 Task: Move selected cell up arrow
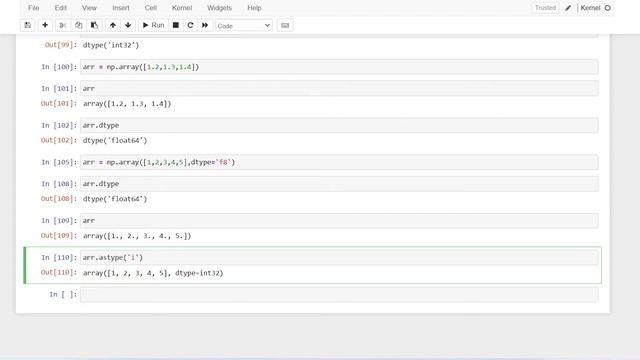point(113,25)
